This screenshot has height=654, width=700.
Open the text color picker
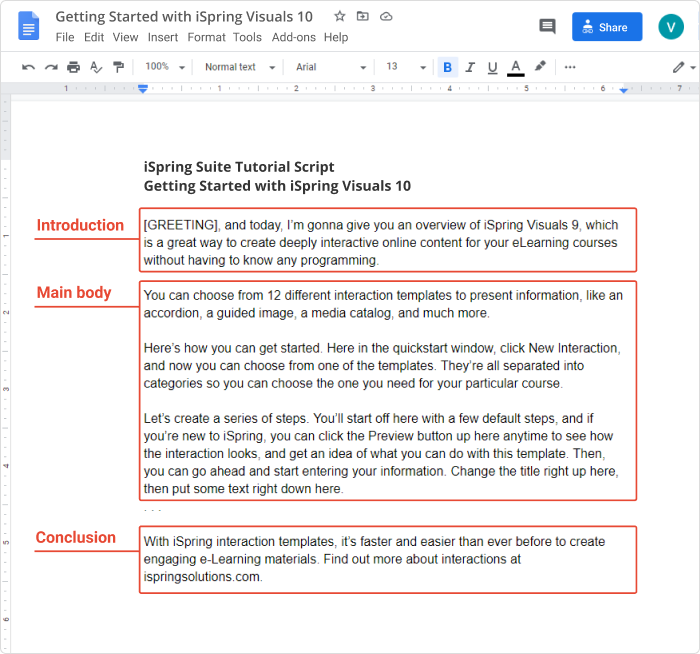point(516,68)
